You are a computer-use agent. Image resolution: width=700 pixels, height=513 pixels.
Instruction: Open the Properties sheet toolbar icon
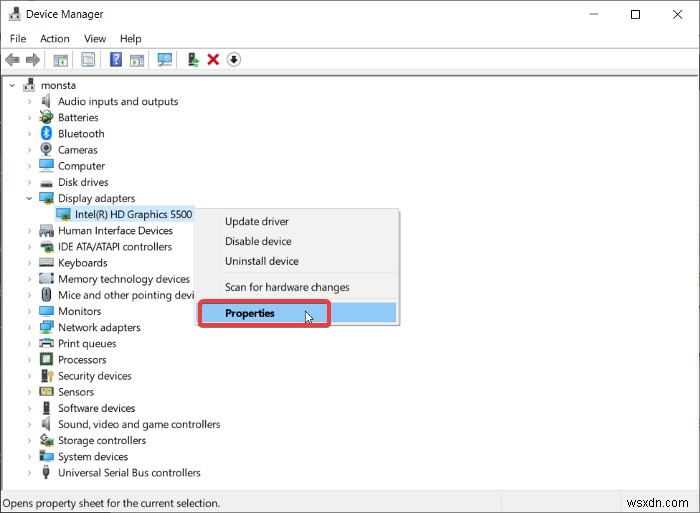[x=88, y=59]
